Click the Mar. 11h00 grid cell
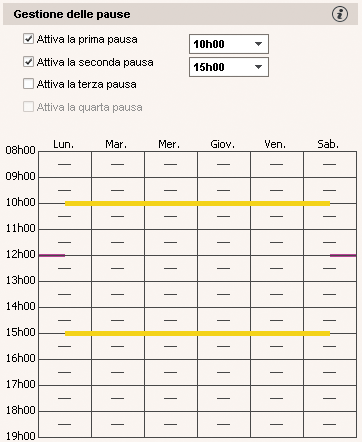Viewport: 362px width, 442px height. click(118, 242)
